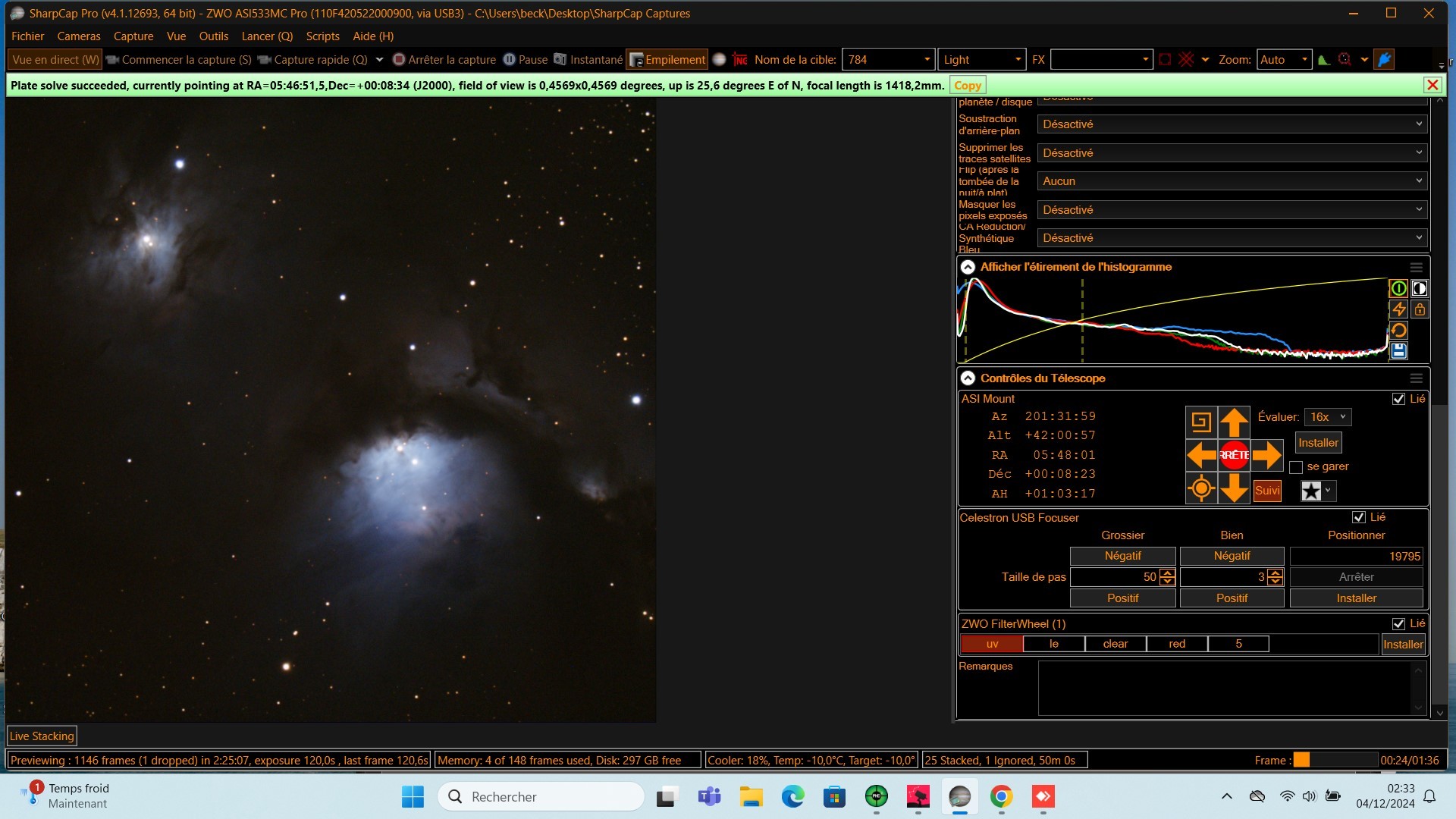This screenshot has width=1456, height=819.
Task: Save the stretch using the floppy disk icon
Action: coord(1398,351)
